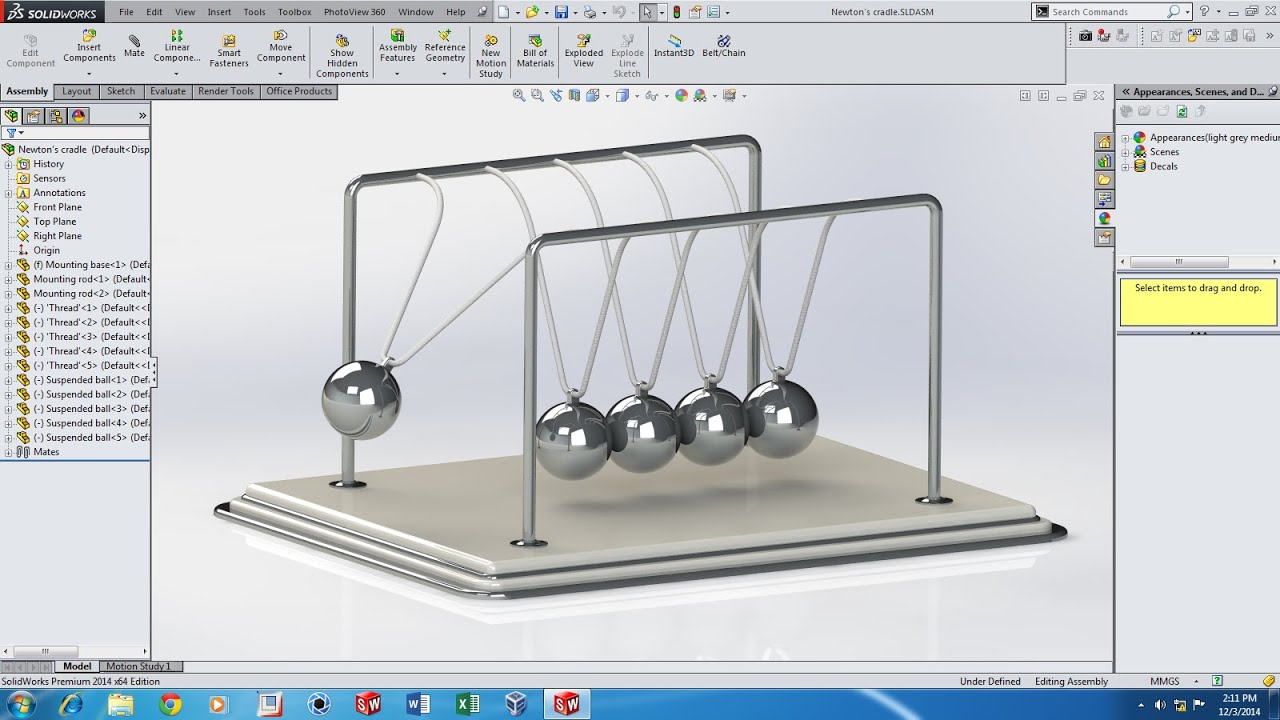The height and width of the screenshot is (720, 1280).
Task: Expand the Decals node
Action: (1125, 166)
